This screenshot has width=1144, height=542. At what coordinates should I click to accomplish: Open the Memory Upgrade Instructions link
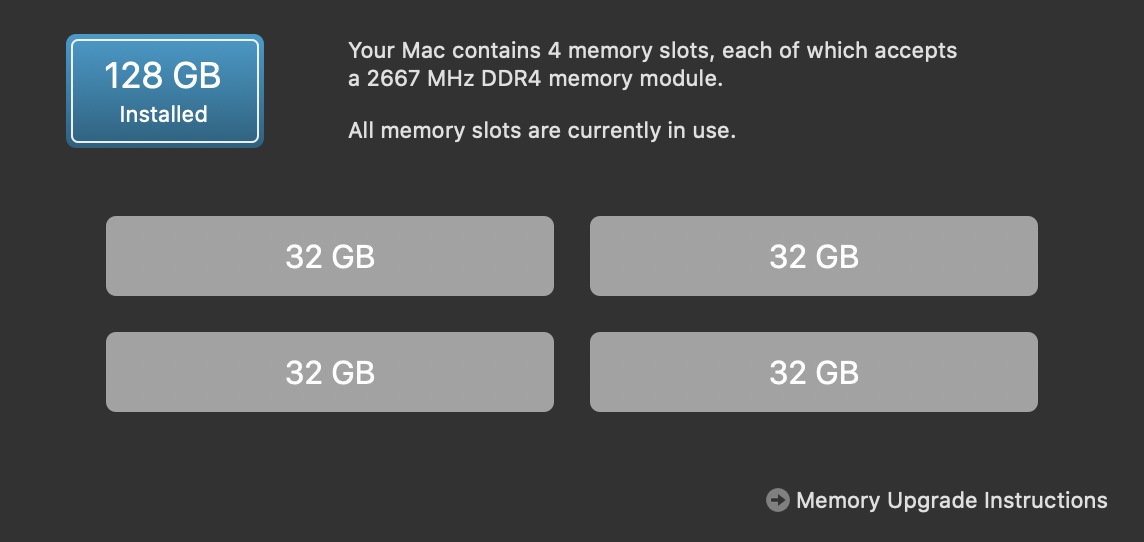point(951,500)
